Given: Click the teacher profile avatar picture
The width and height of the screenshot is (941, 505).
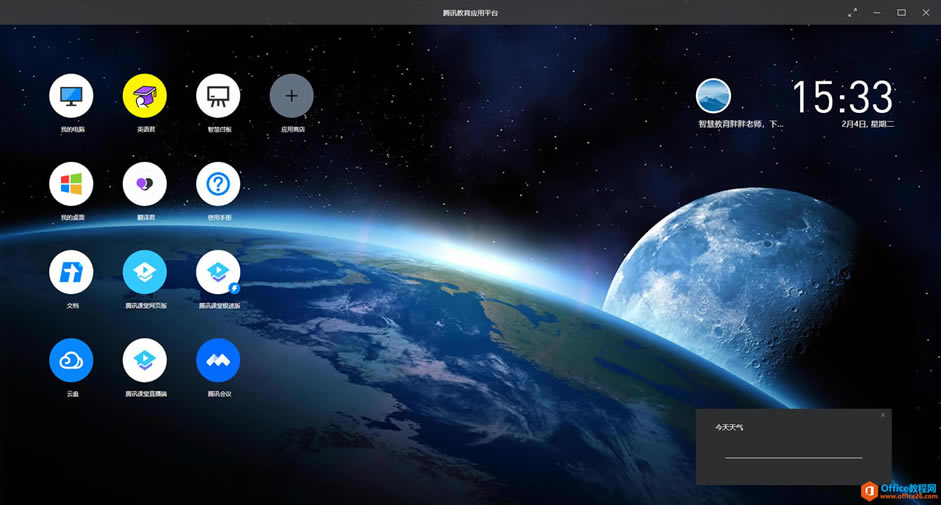Looking at the screenshot, I should point(713,95).
